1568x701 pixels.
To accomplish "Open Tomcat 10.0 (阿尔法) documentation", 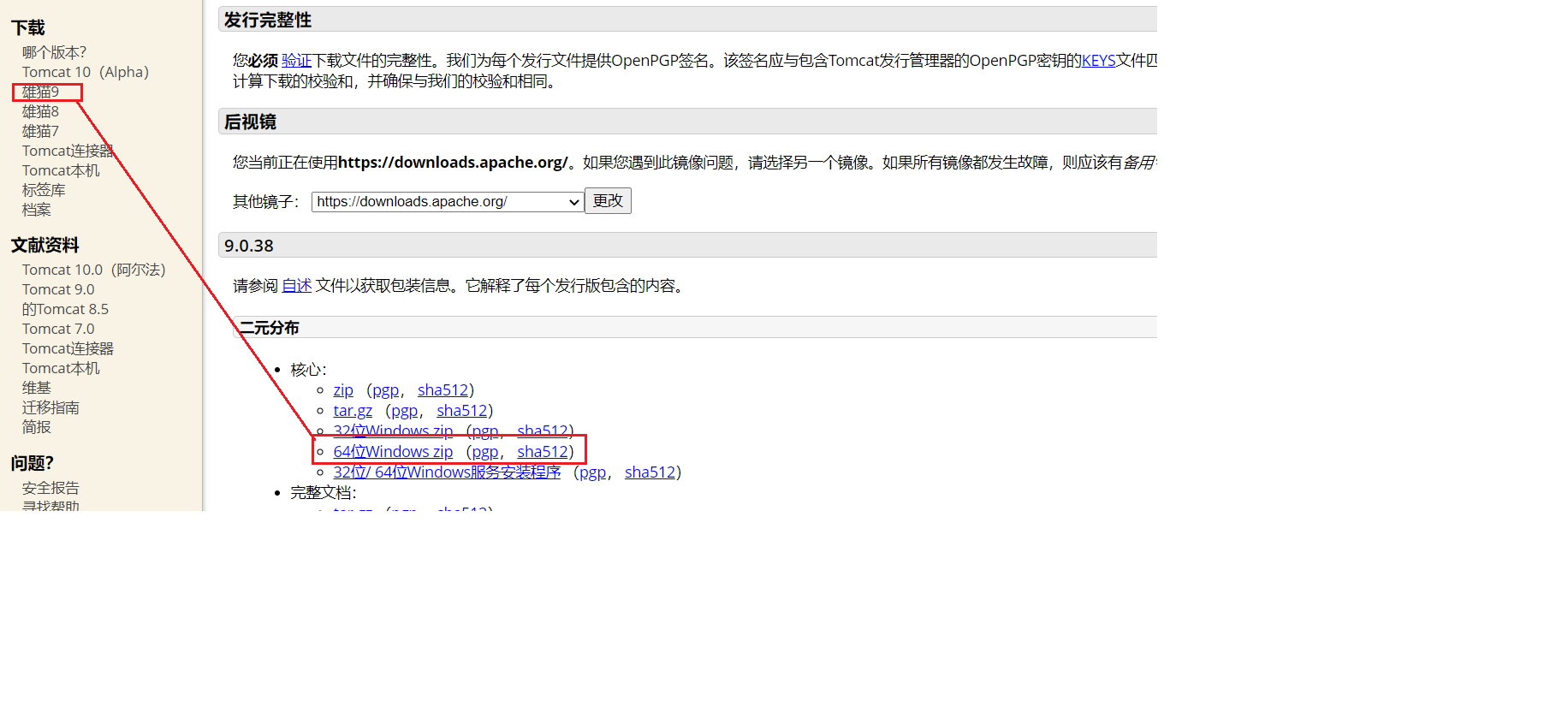I will (94, 270).
